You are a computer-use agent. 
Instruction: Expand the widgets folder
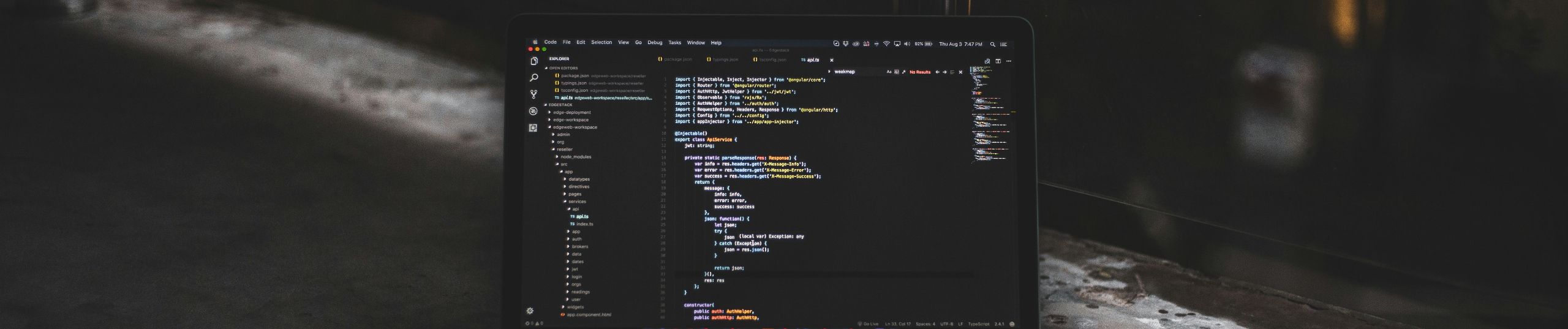click(563, 307)
